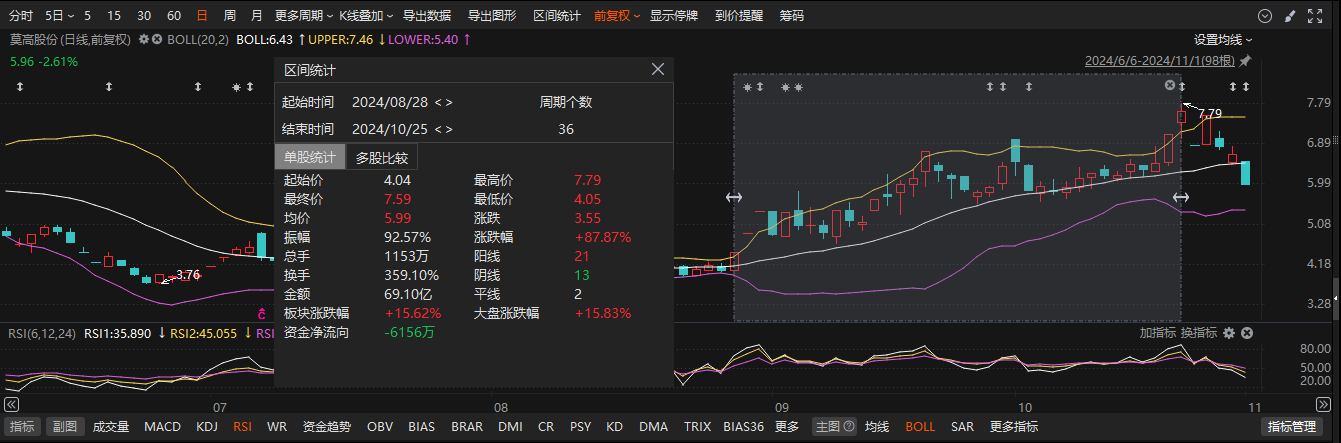This screenshot has width=1341, height=443.
Task: Click the pin icon beside the date range
Action: coord(1246,61)
